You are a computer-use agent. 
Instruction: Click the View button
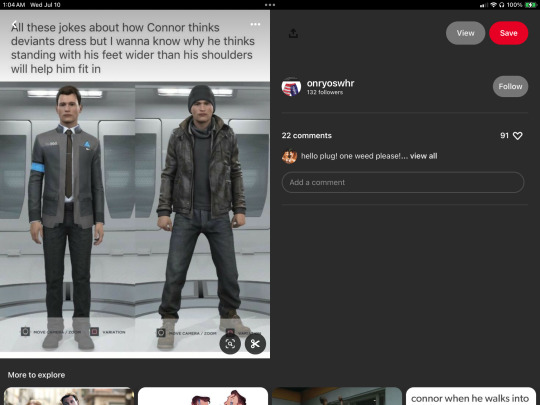465,33
